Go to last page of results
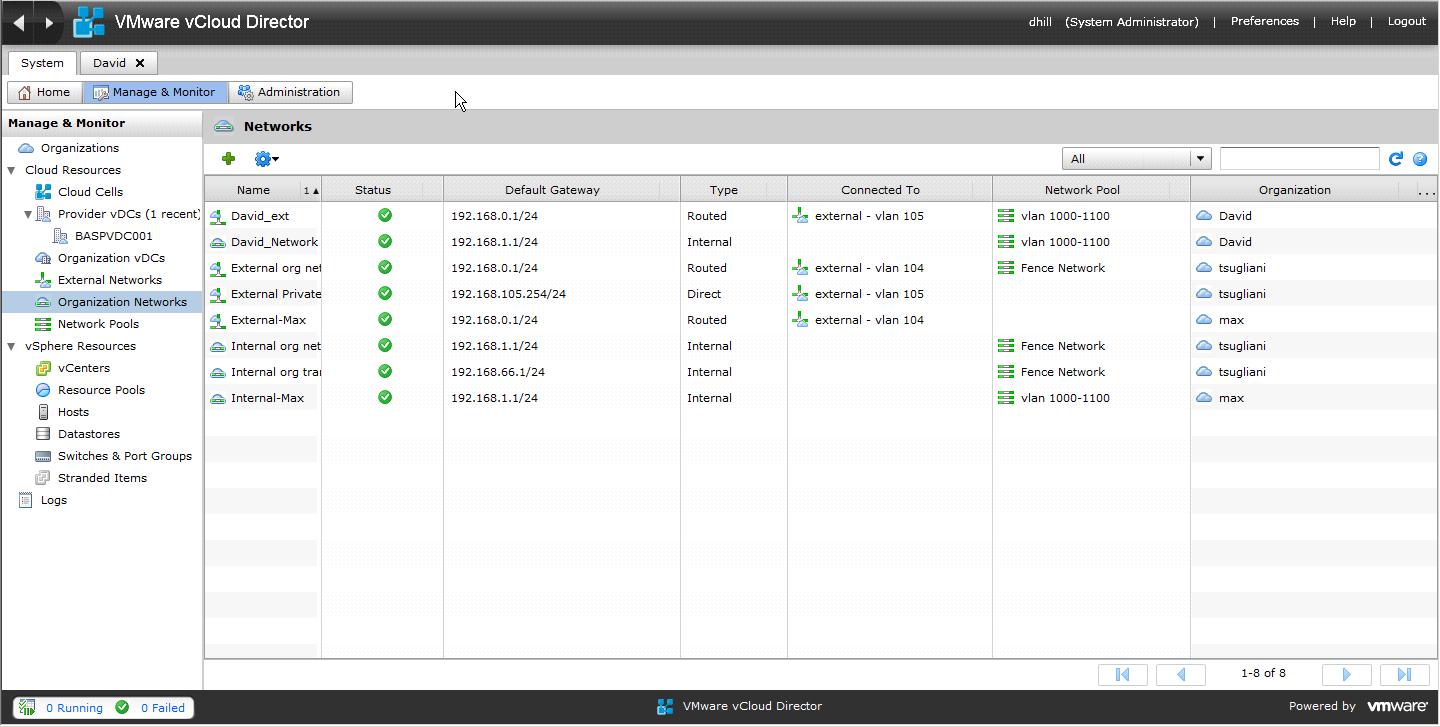This screenshot has width=1440, height=727. point(1404,674)
